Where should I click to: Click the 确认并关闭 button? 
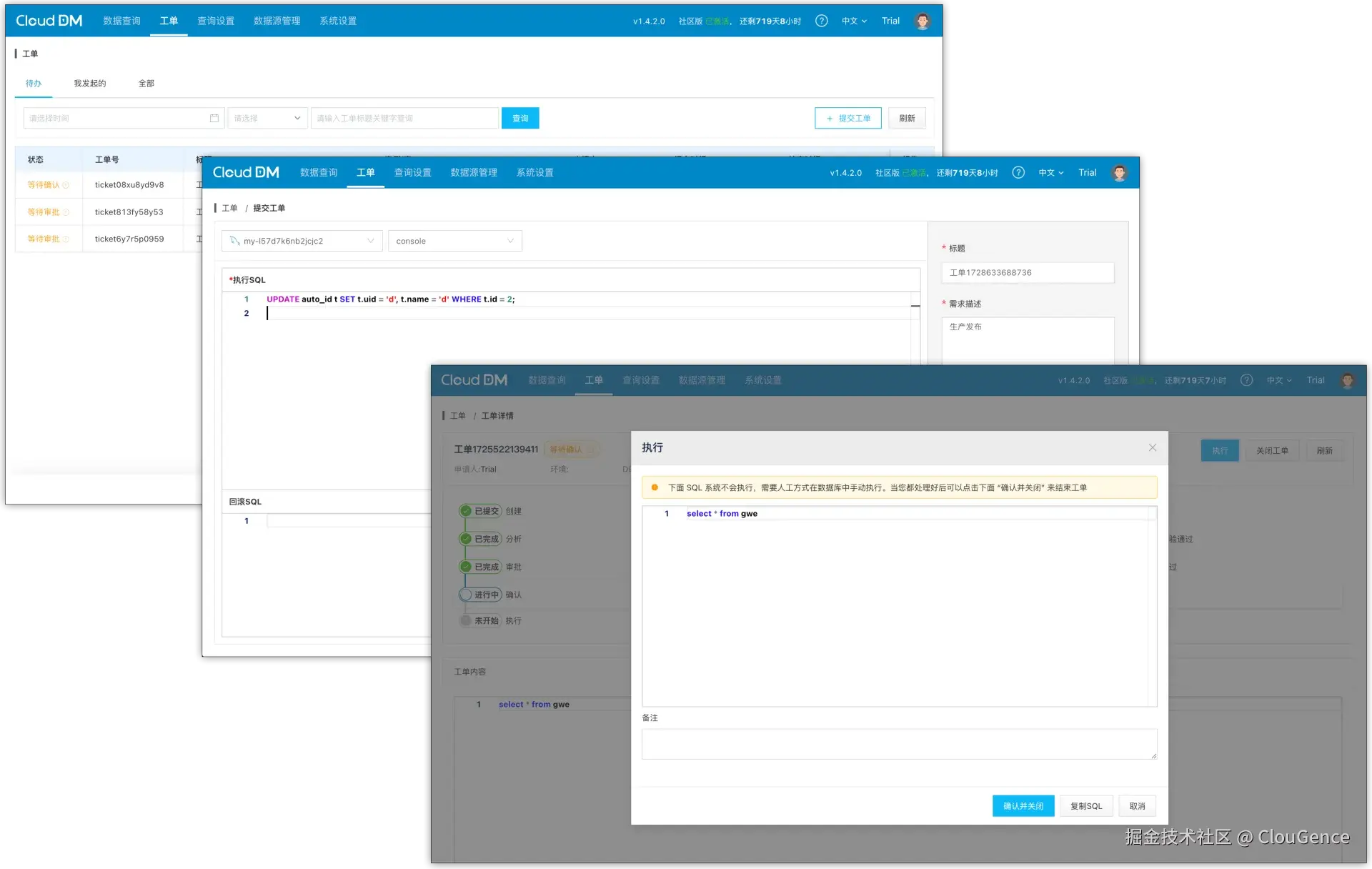click(x=1023, y=805)
